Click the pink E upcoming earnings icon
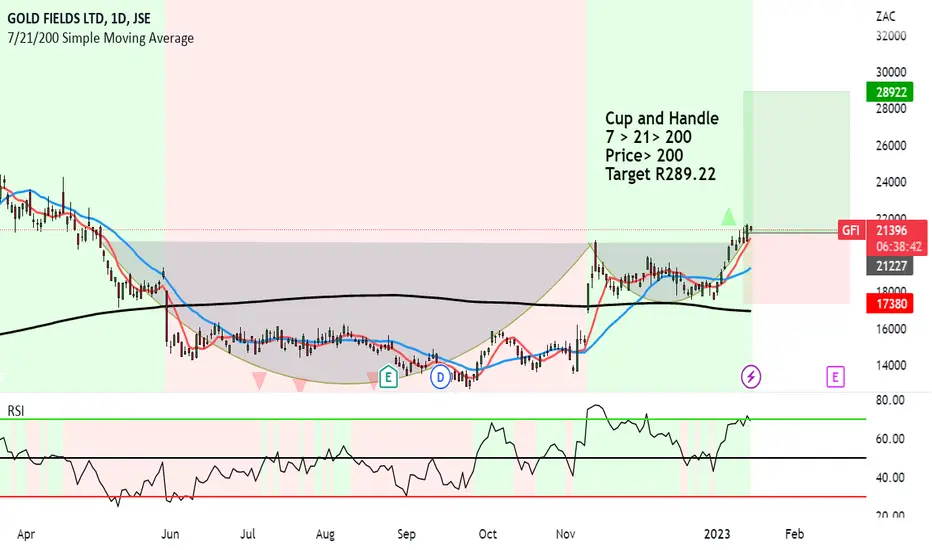 click(x=835, y=376)
